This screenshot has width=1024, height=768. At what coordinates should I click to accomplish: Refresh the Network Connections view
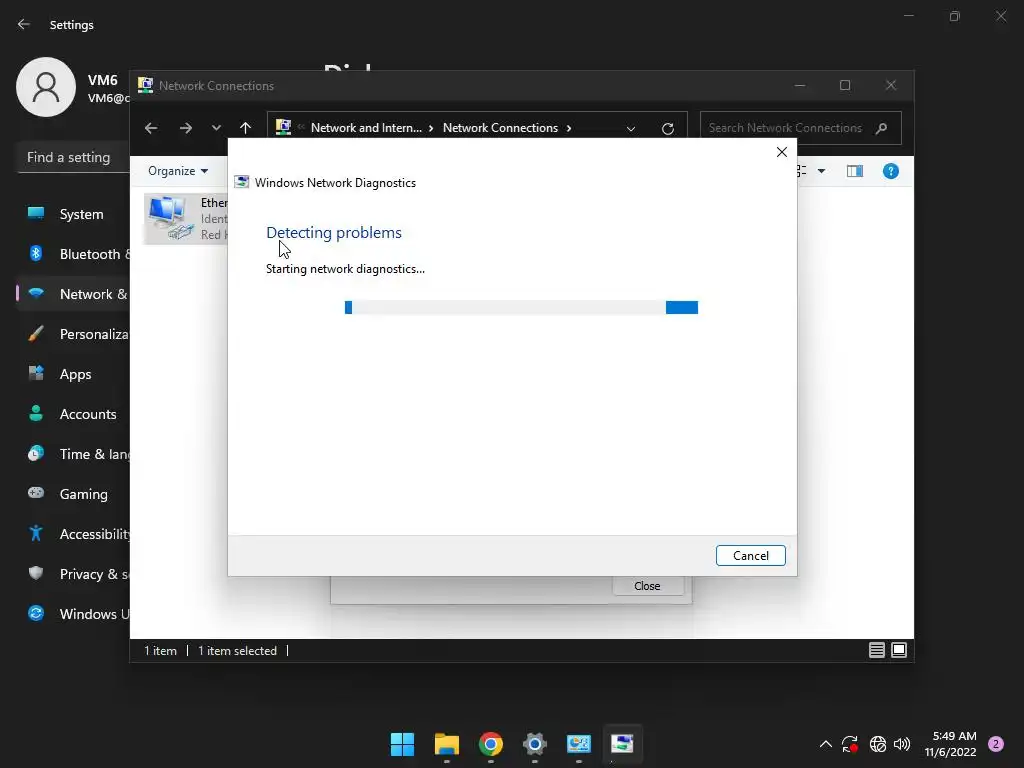667,129
